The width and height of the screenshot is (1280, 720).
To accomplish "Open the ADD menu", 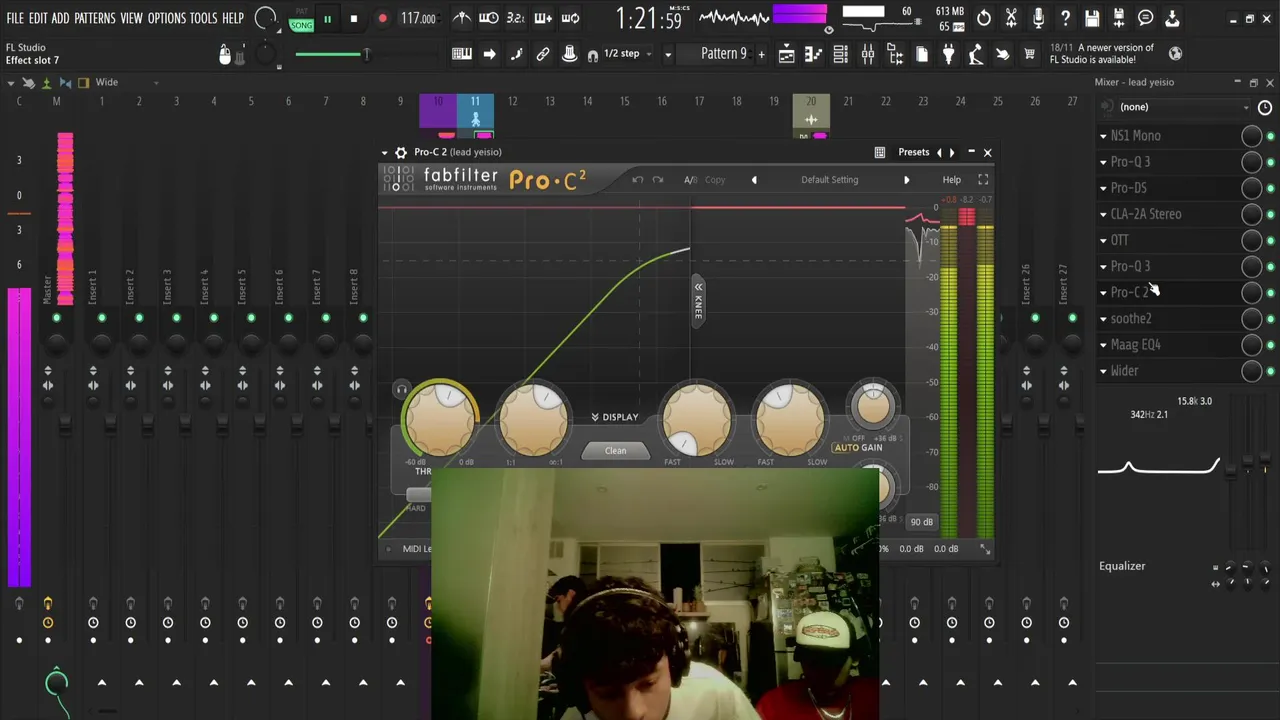I will [60, 19].
